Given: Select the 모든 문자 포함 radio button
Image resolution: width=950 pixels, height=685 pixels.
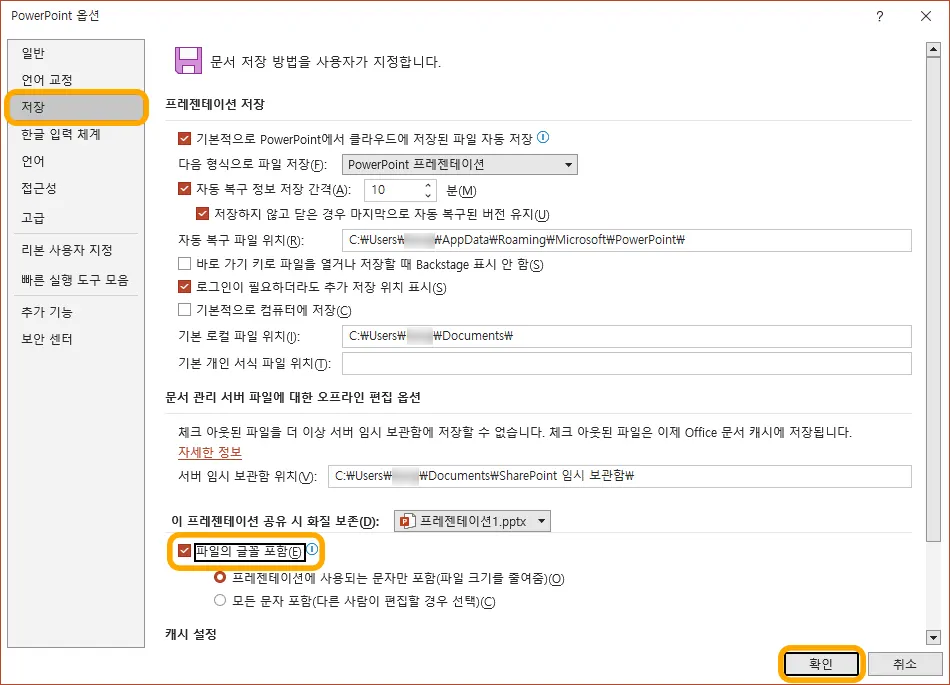Looking at the screenshot, I should (220, 598).
